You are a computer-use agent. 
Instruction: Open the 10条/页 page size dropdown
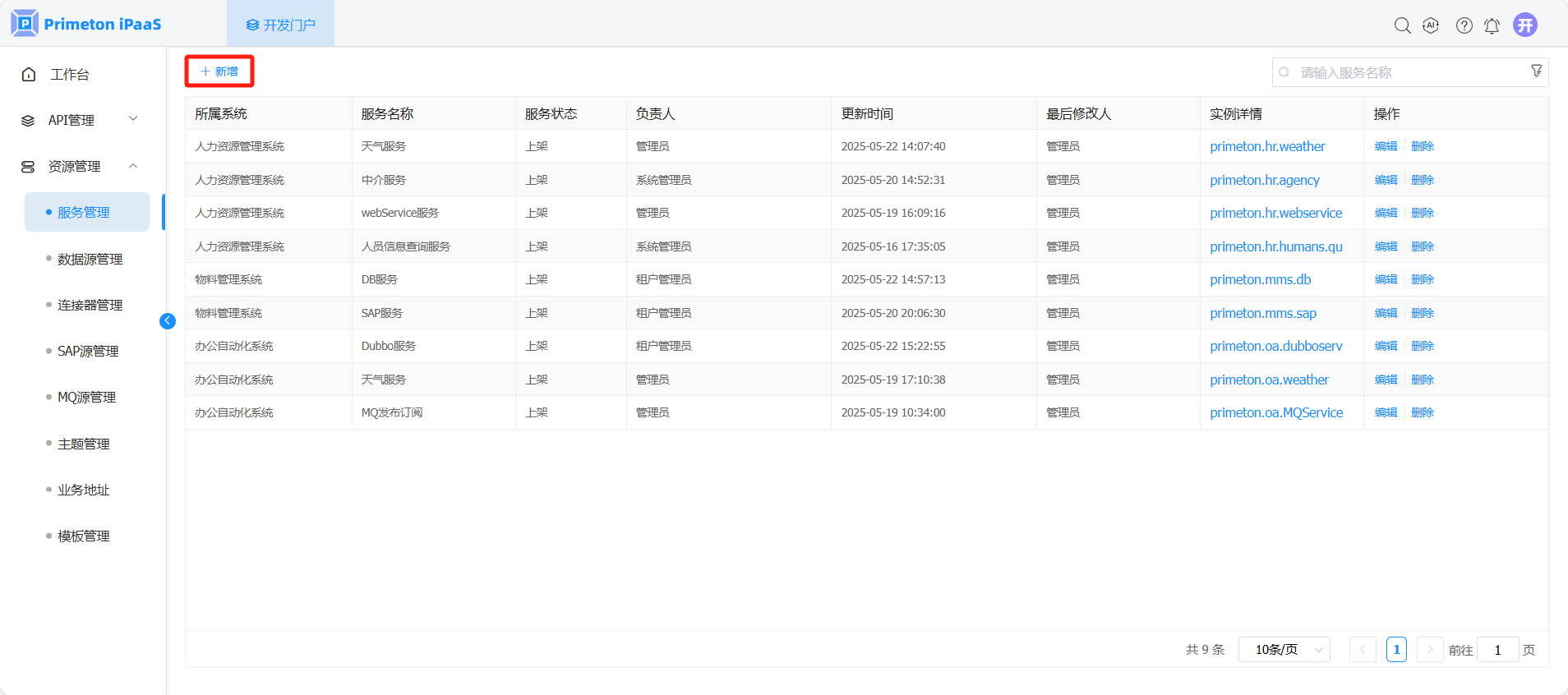pyautogui.click(x=1284, y=650)
